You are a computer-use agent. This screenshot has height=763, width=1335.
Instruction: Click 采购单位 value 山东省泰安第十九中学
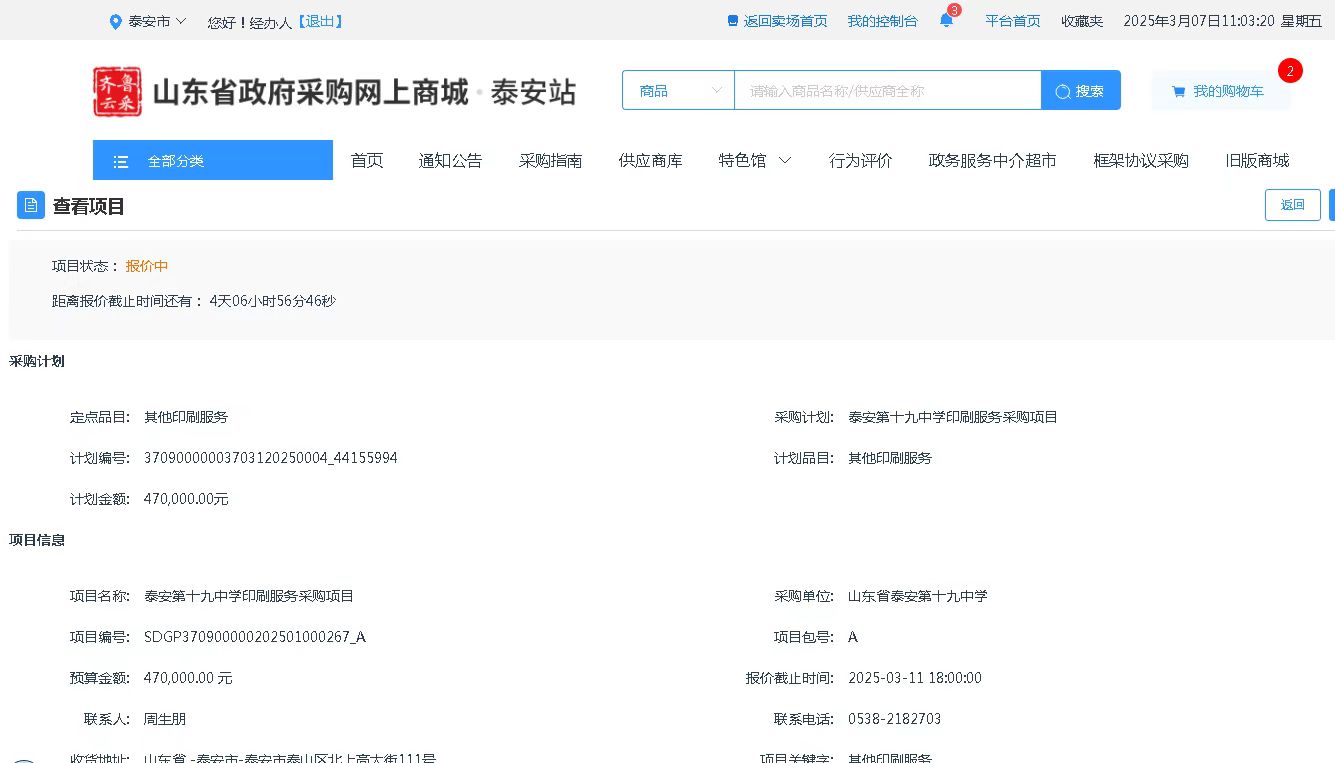click(x=918, y=596)
